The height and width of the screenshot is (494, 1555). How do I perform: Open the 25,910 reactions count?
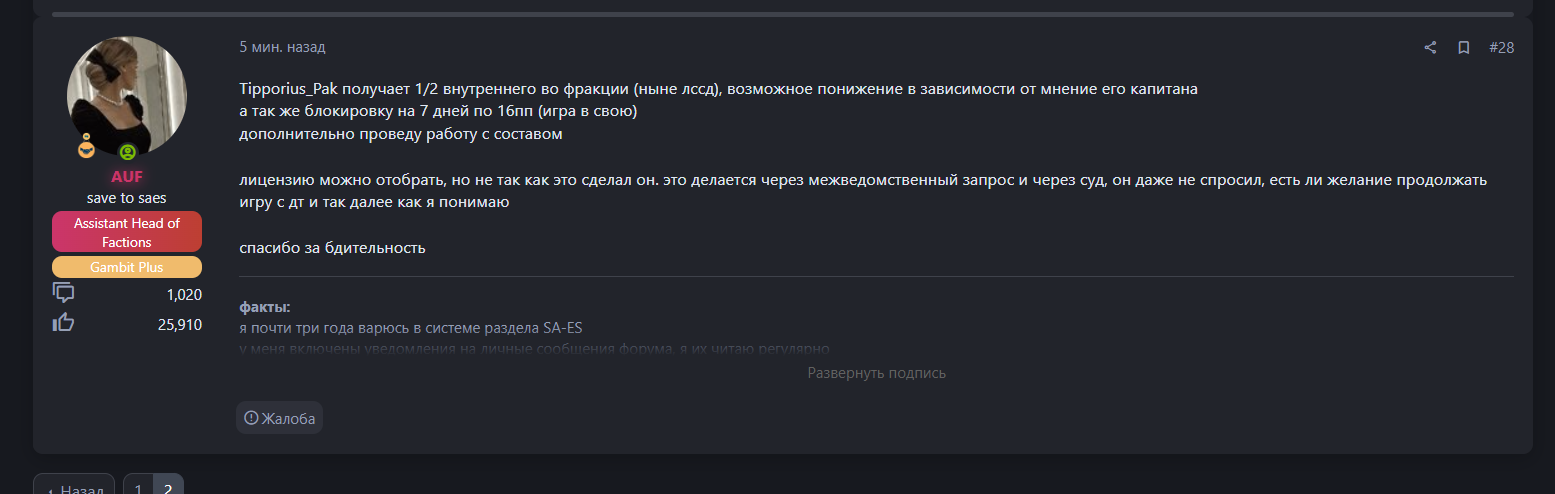tap(180, 324)
